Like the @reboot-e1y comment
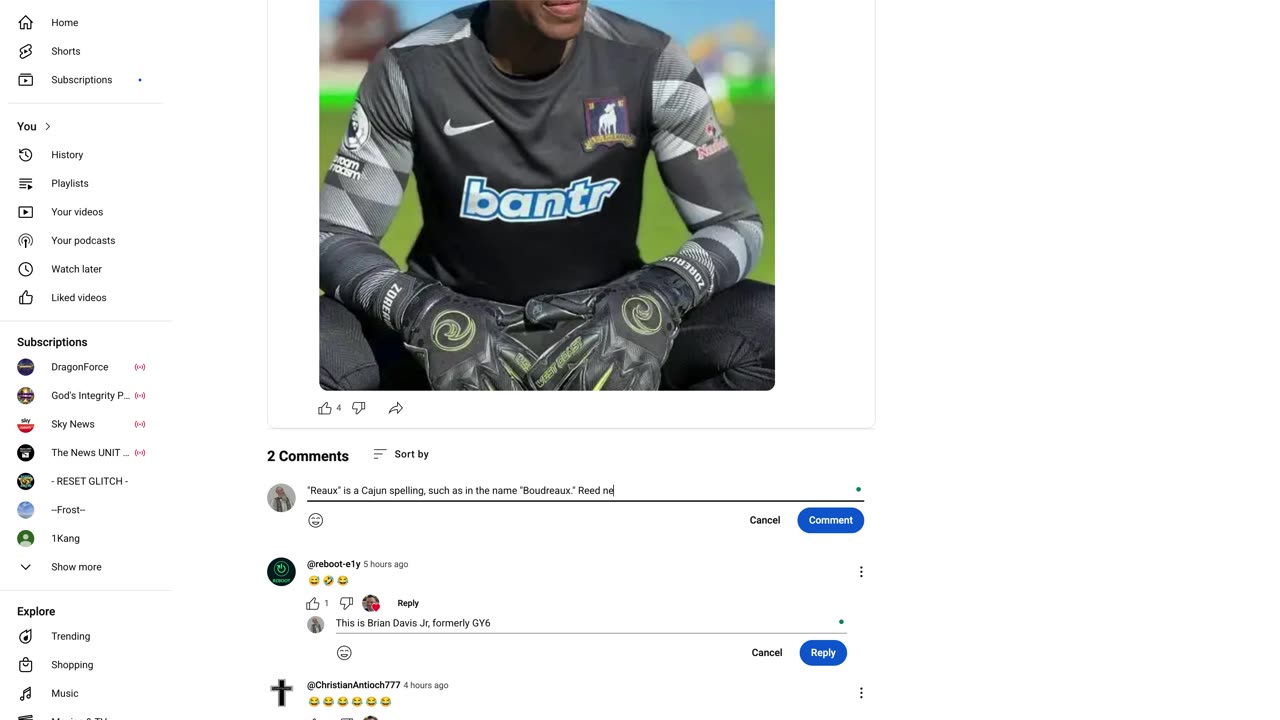The width and height of the screenshot is (1280, 720). point(313,603)
